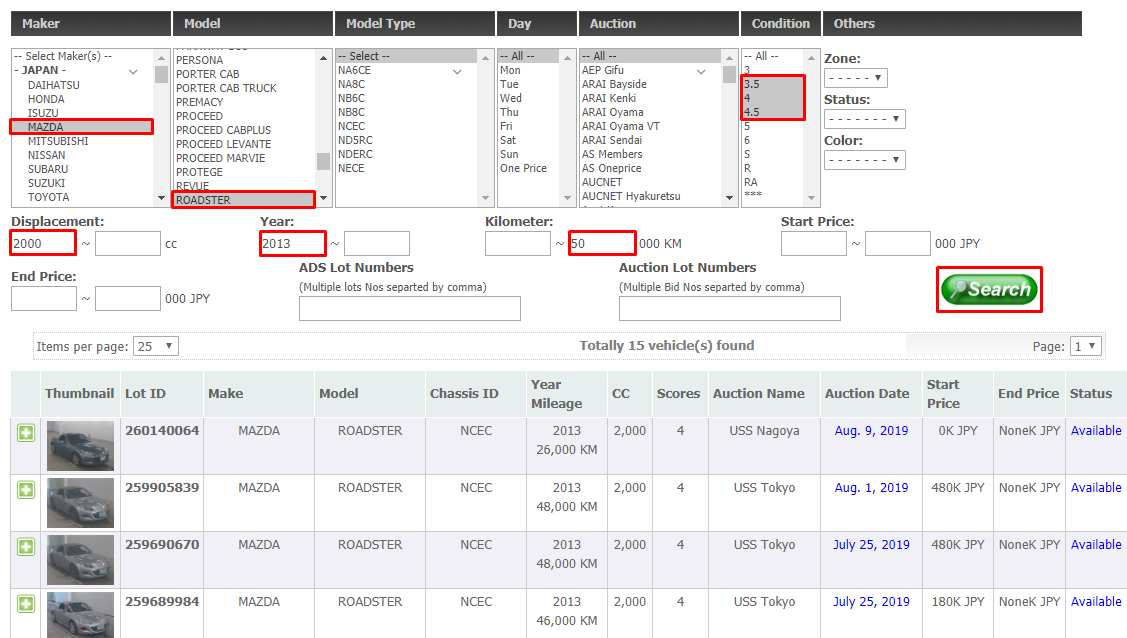Expand row for lot 259689984
The height and width of the screenshot is (638, 1127).
pos(26,603)
